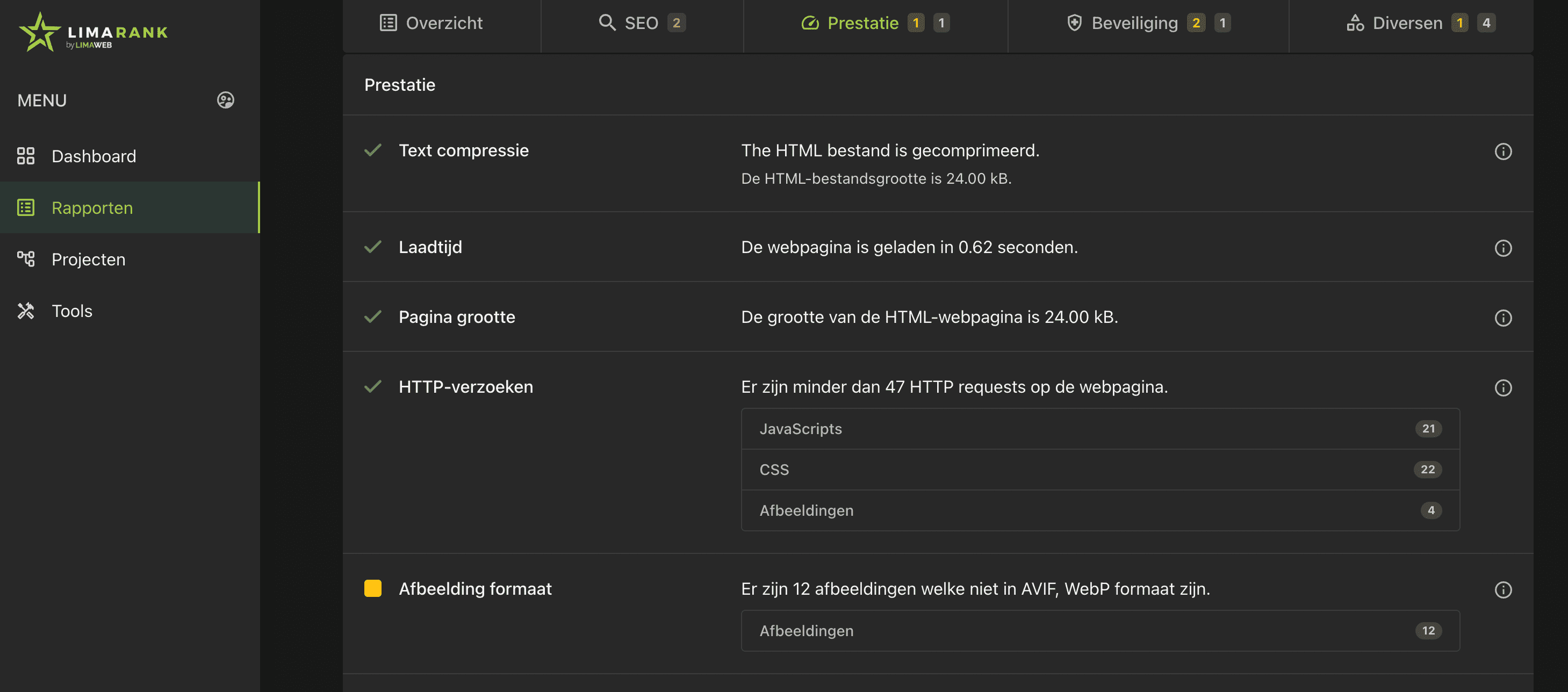The image size is (1568, 692).
Task: Open info icon for Laadtijd
Action: [1503, 248]
